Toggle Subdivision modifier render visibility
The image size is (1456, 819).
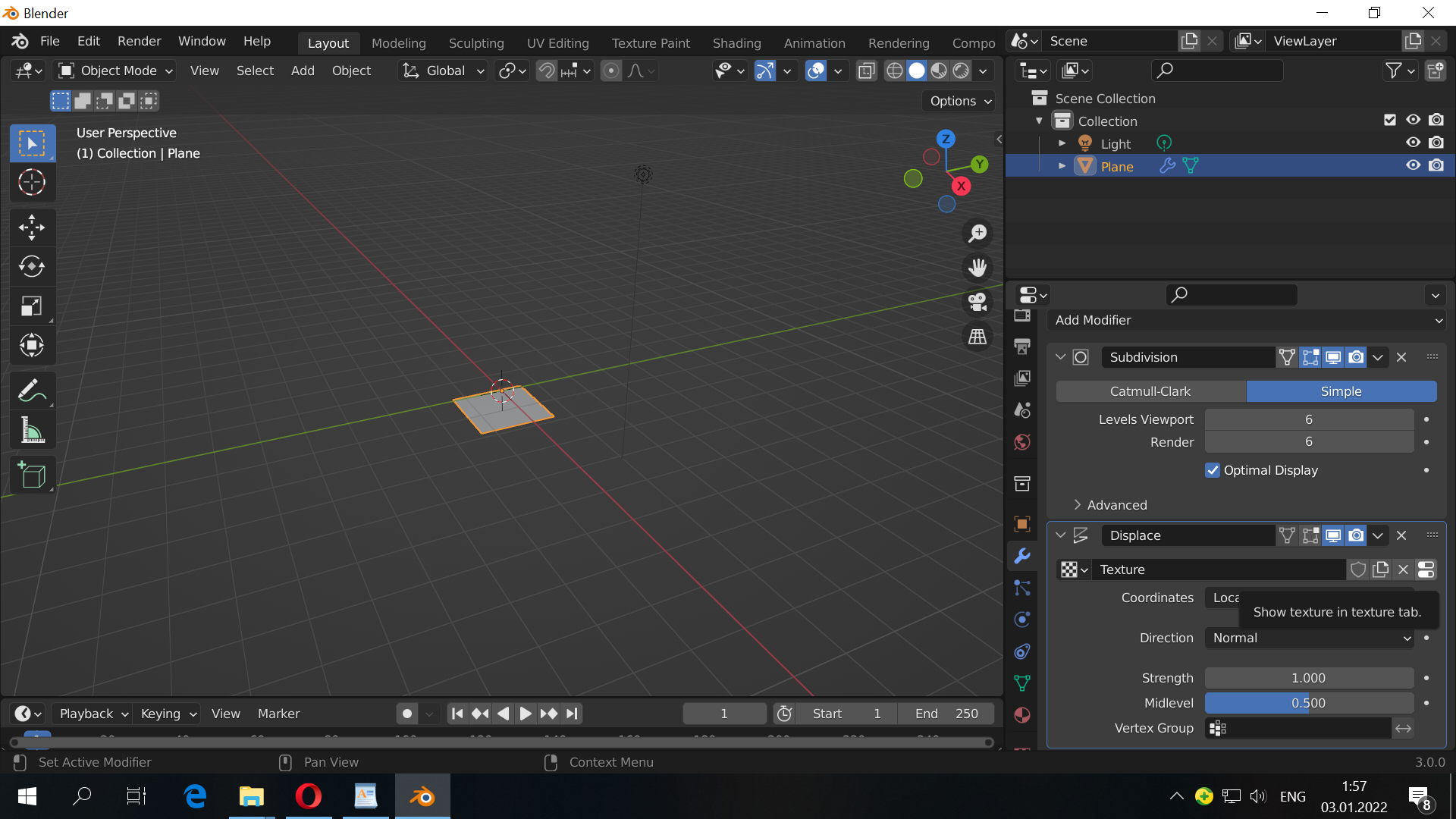coord(1356,357)
